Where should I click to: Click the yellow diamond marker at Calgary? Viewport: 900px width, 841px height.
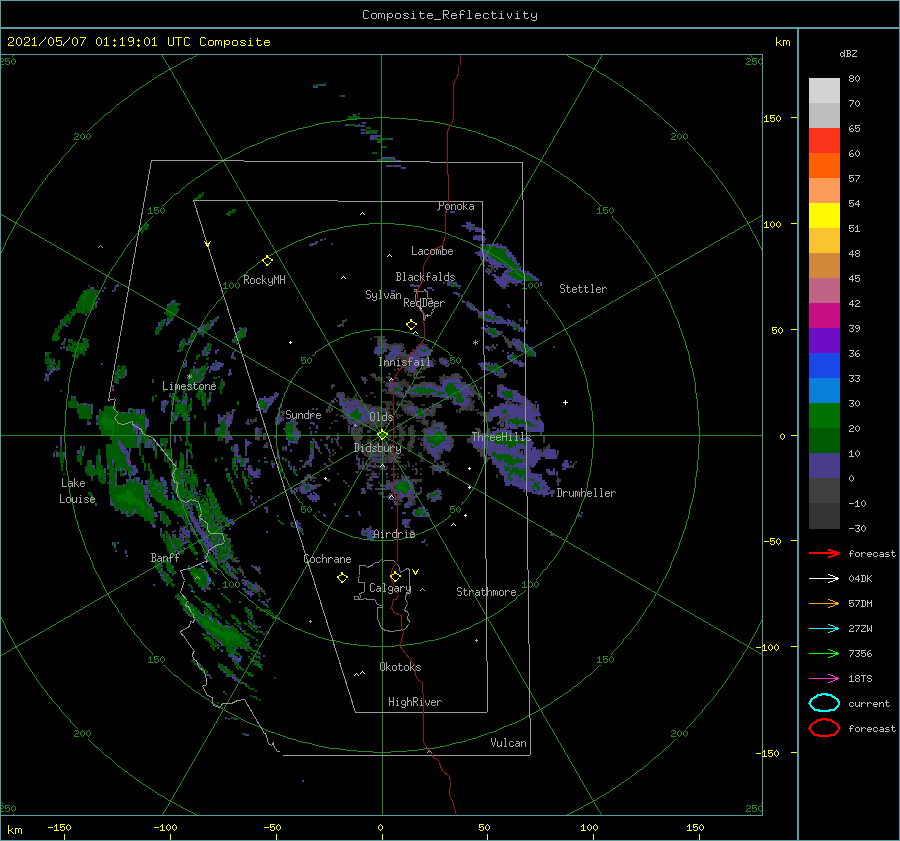click(x=395, y=576)
